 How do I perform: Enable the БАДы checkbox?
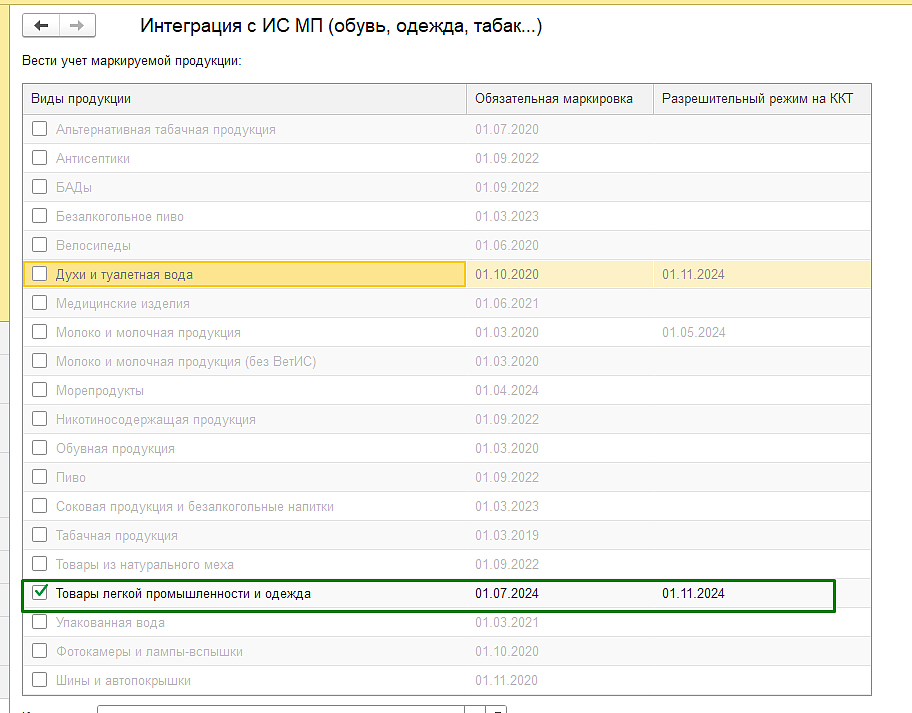(40, 187)
